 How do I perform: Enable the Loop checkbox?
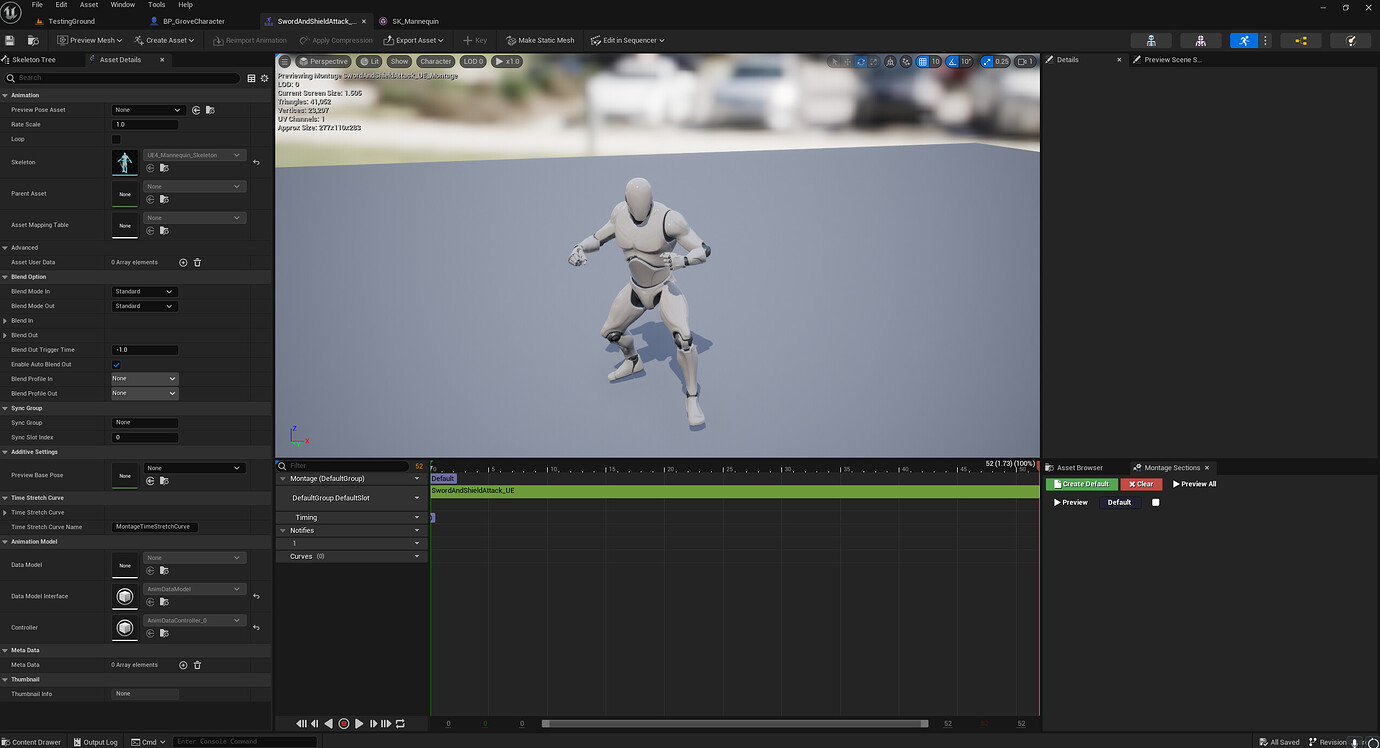(x=116, y=139)
